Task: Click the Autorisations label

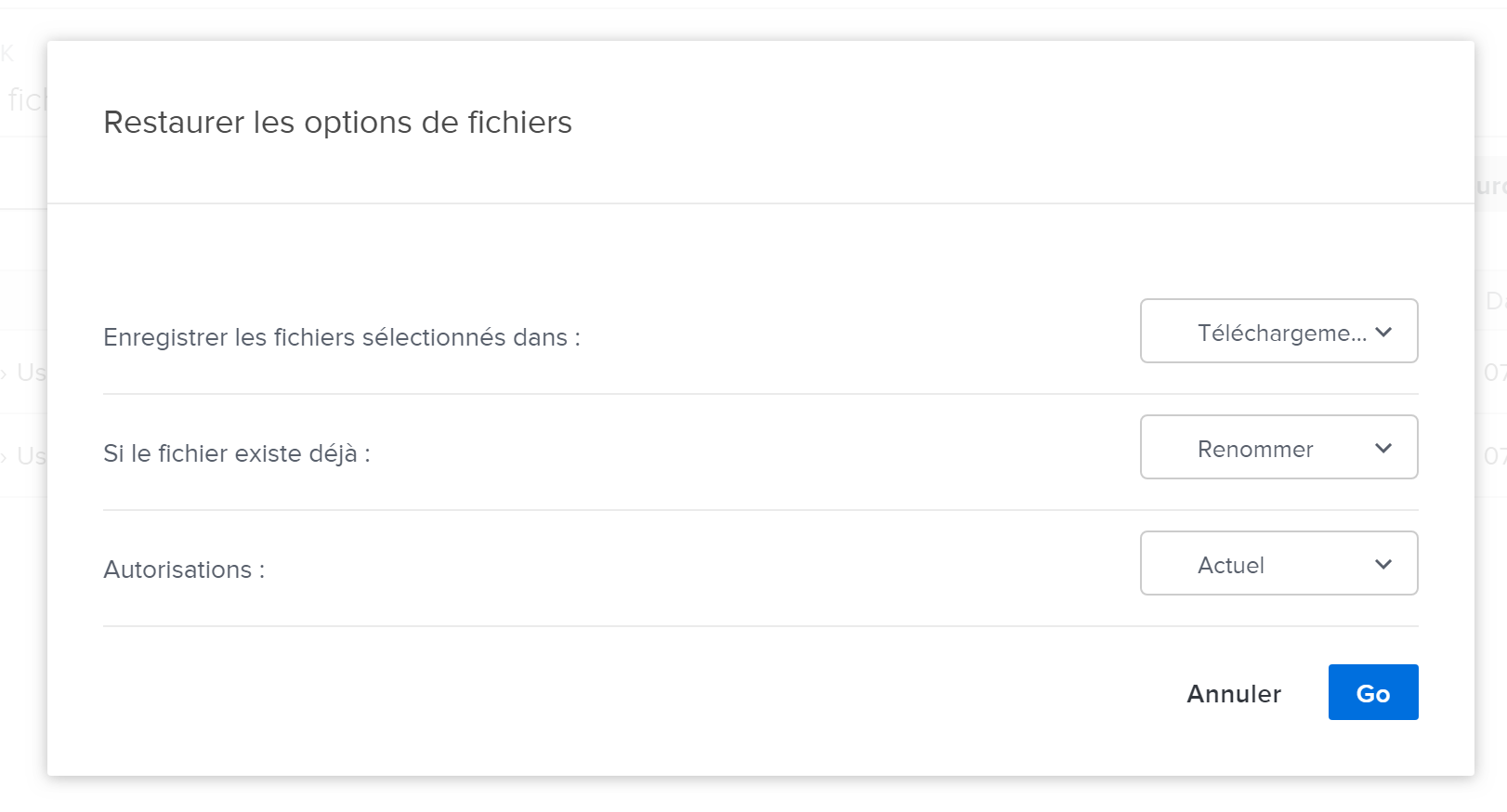Action: click(183, 570)
